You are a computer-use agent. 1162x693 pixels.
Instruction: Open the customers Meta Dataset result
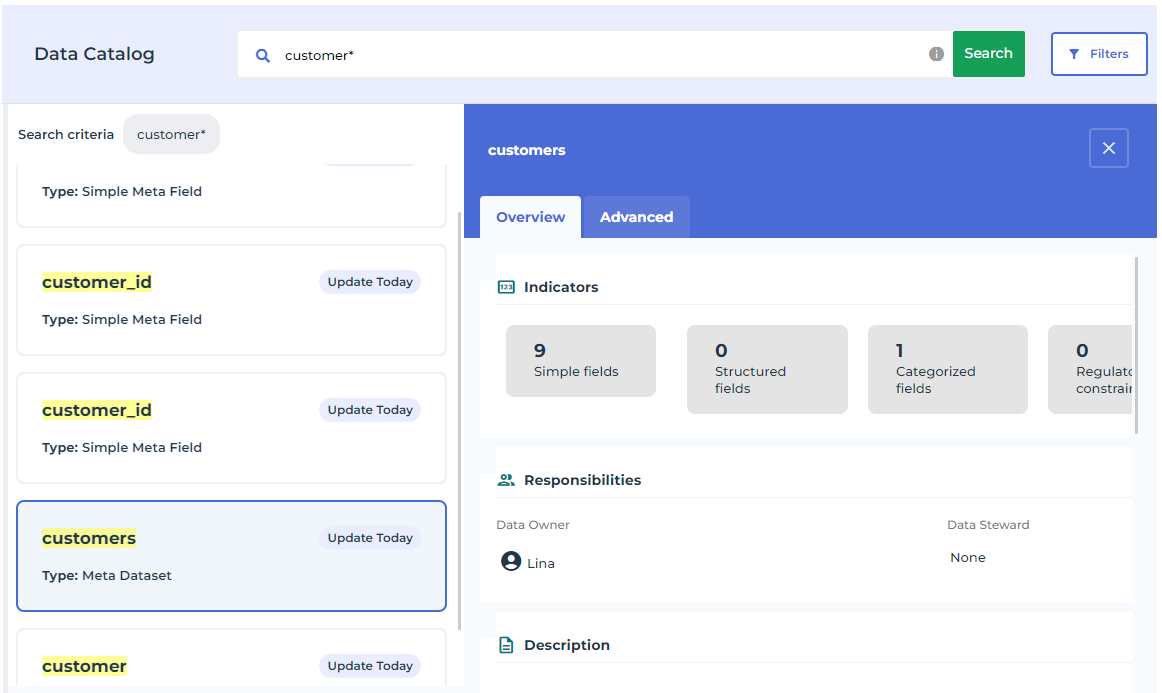click(x=231, y=555)
